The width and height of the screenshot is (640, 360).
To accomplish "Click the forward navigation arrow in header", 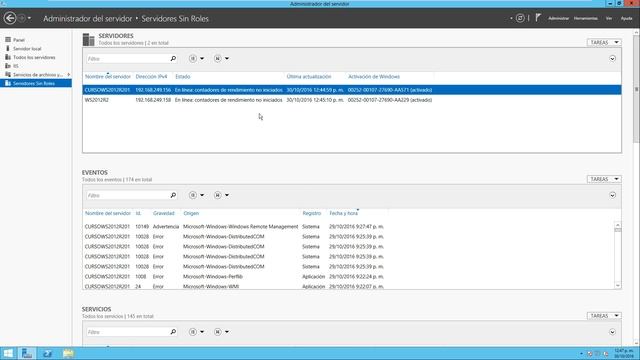I will coord(22,18).
